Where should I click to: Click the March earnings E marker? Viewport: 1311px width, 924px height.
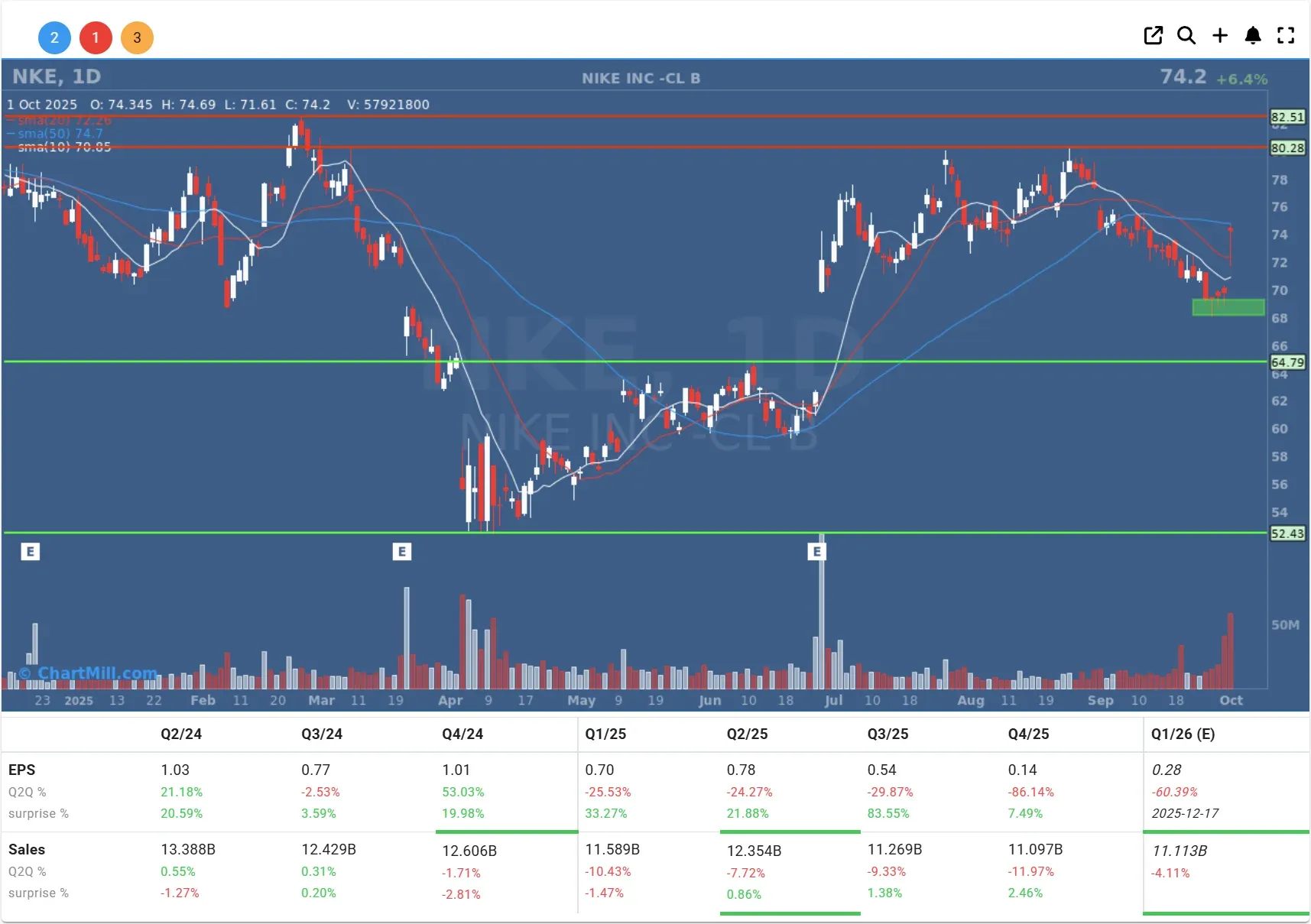coord(401,551)
